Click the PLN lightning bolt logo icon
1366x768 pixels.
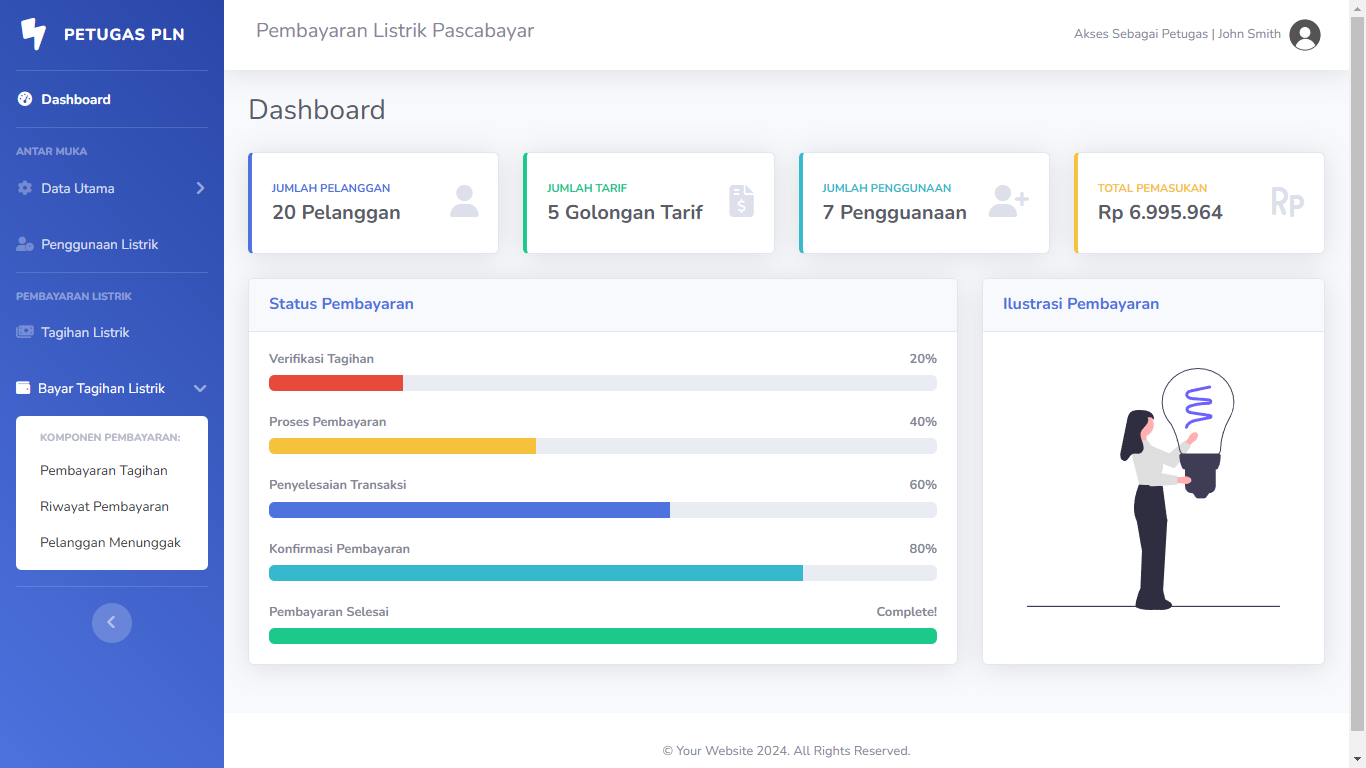(x=33, y=34)
